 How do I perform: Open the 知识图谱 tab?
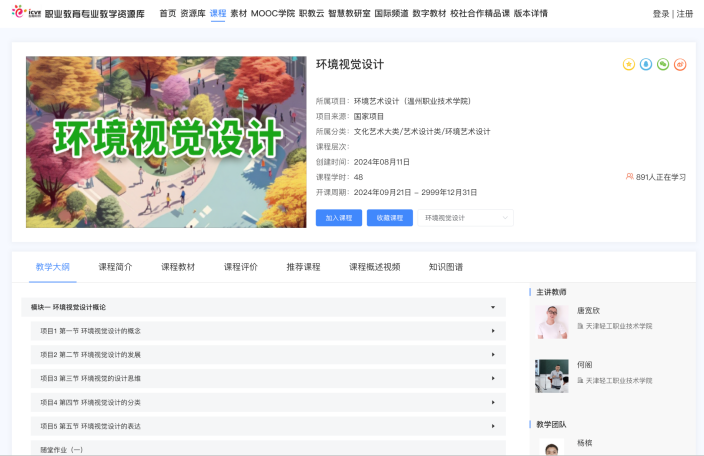pyautogui.click(x=445, y=267)
